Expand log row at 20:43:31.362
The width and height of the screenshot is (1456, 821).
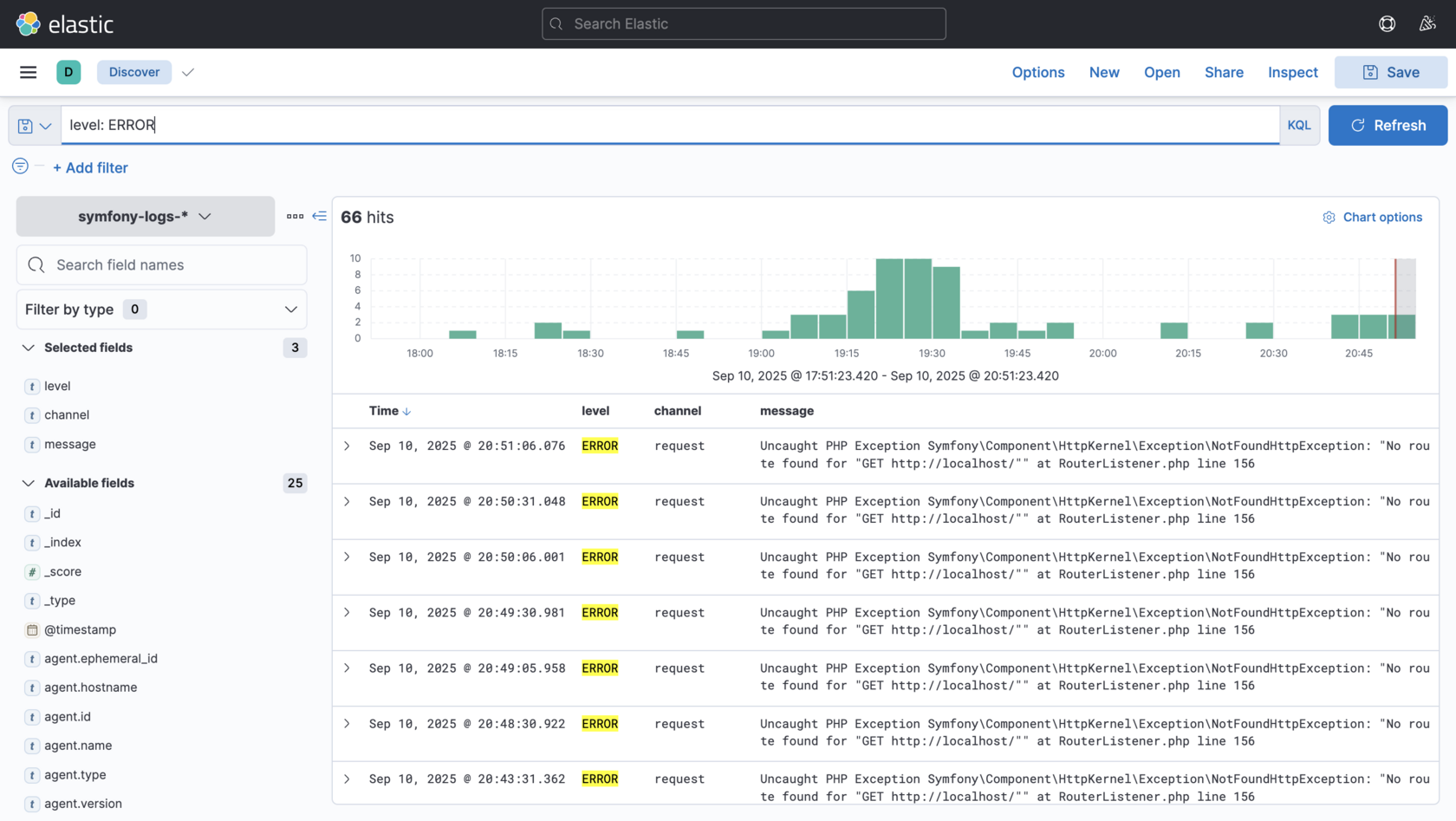coord(347,779)
